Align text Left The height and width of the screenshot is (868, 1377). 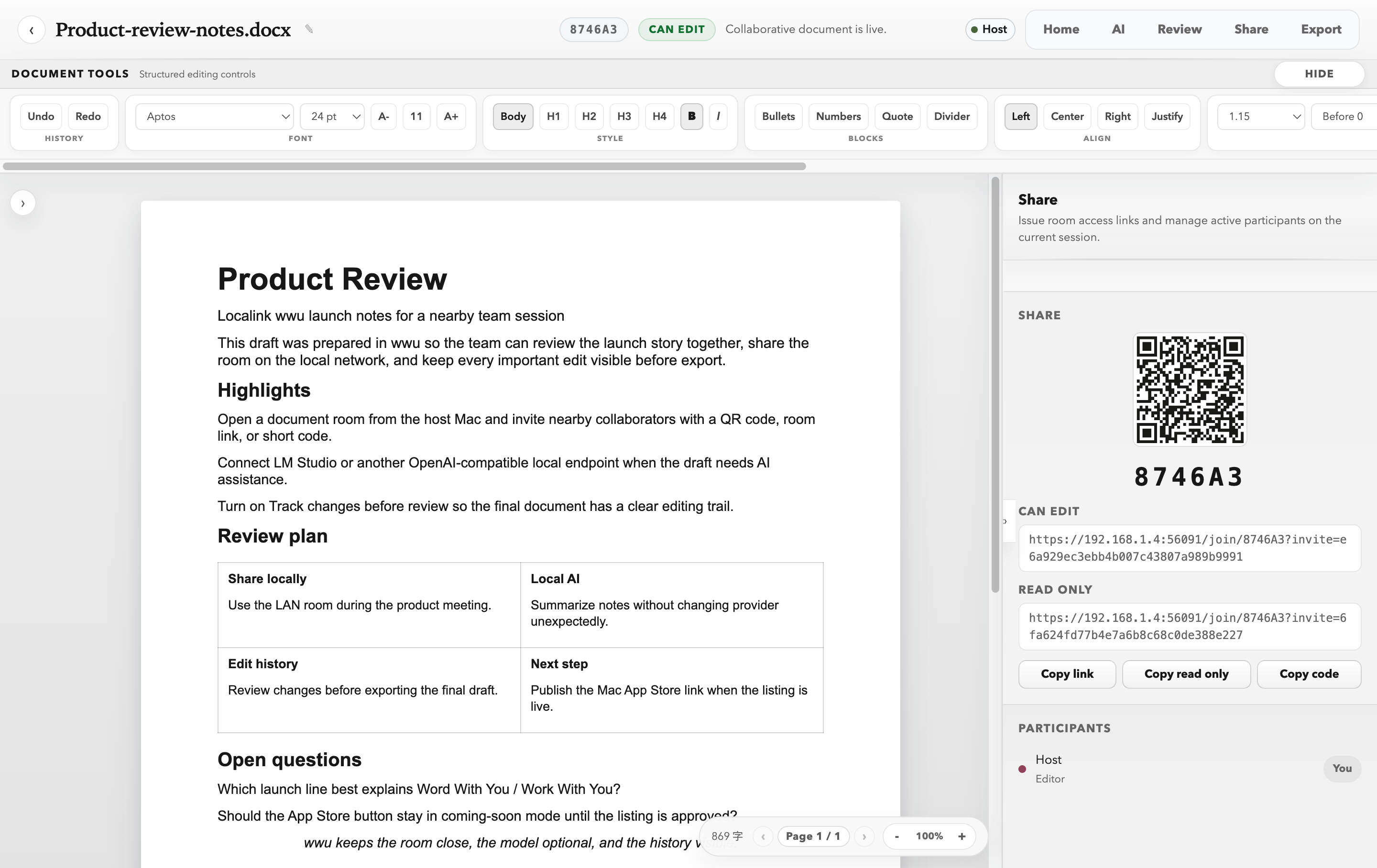point(1021,116)
